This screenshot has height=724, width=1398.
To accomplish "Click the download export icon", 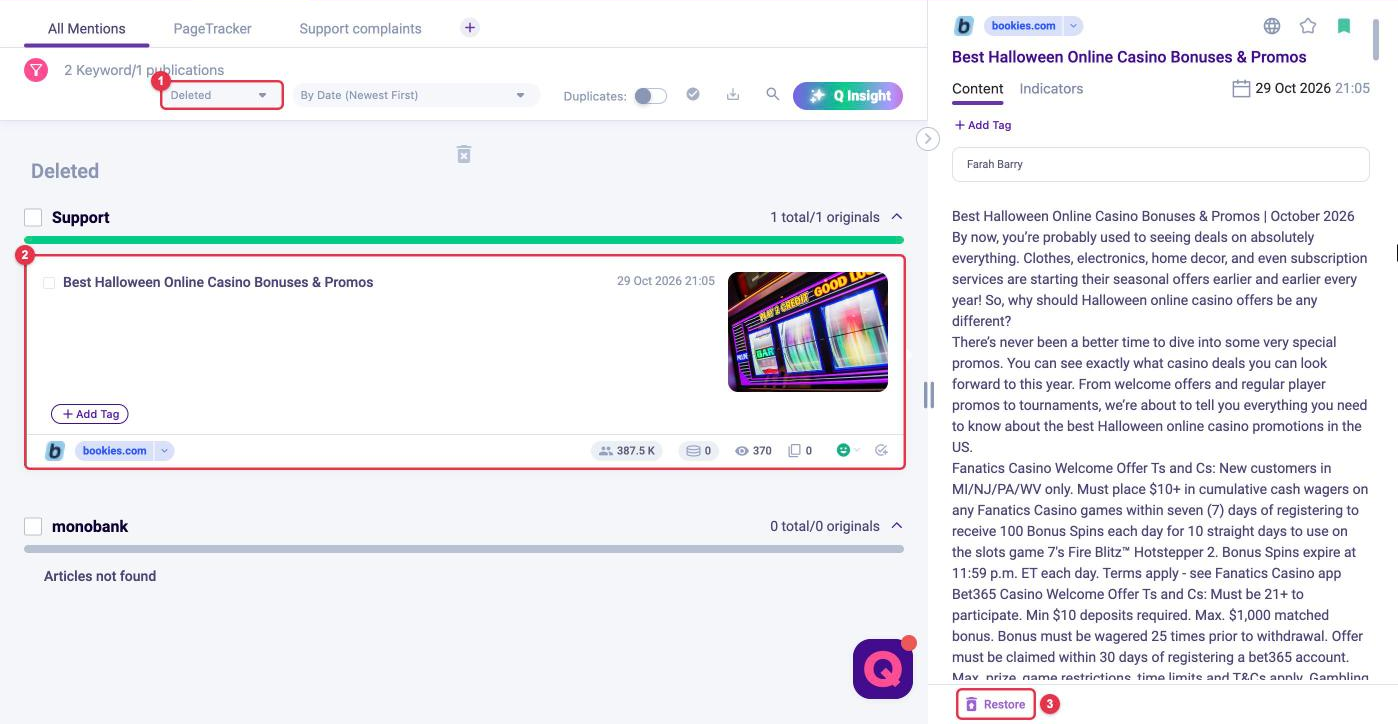I will point(733,94).
